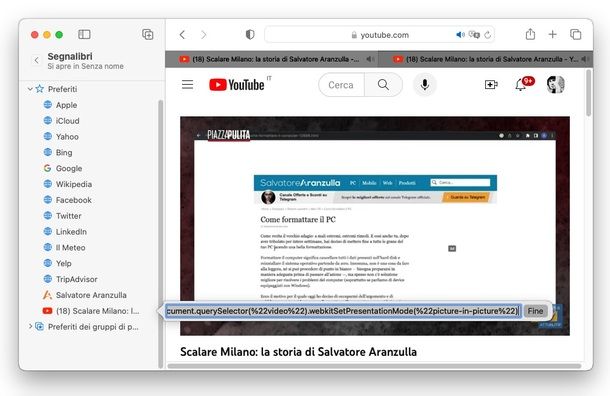The image size is (610, 396).
Task: Open the privacy report shield icon
Action: [250, 35]
